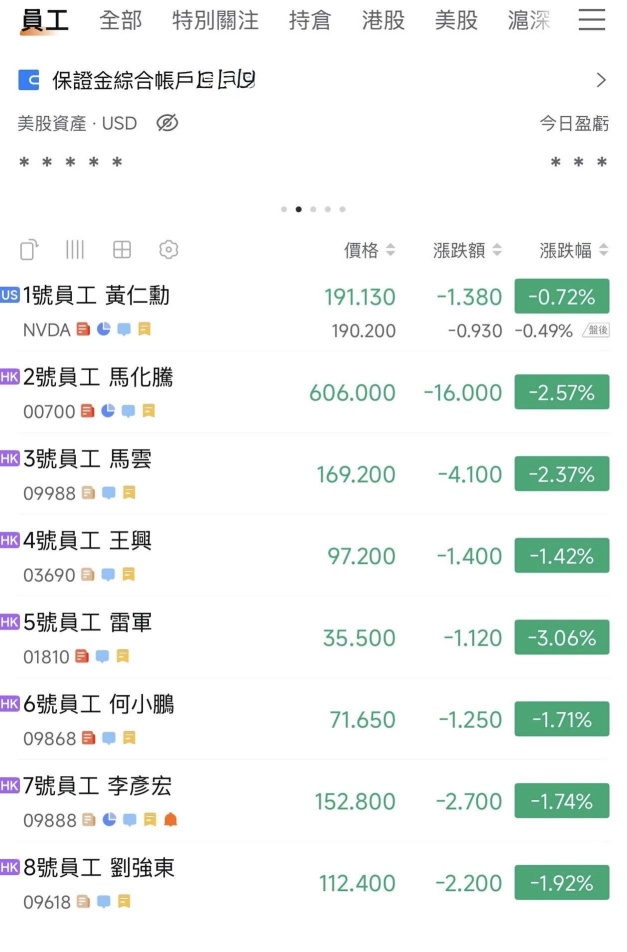Open the 5號員工 雷軍 stock row
Viewport: 627px width, 952px height.
[313, 638]
